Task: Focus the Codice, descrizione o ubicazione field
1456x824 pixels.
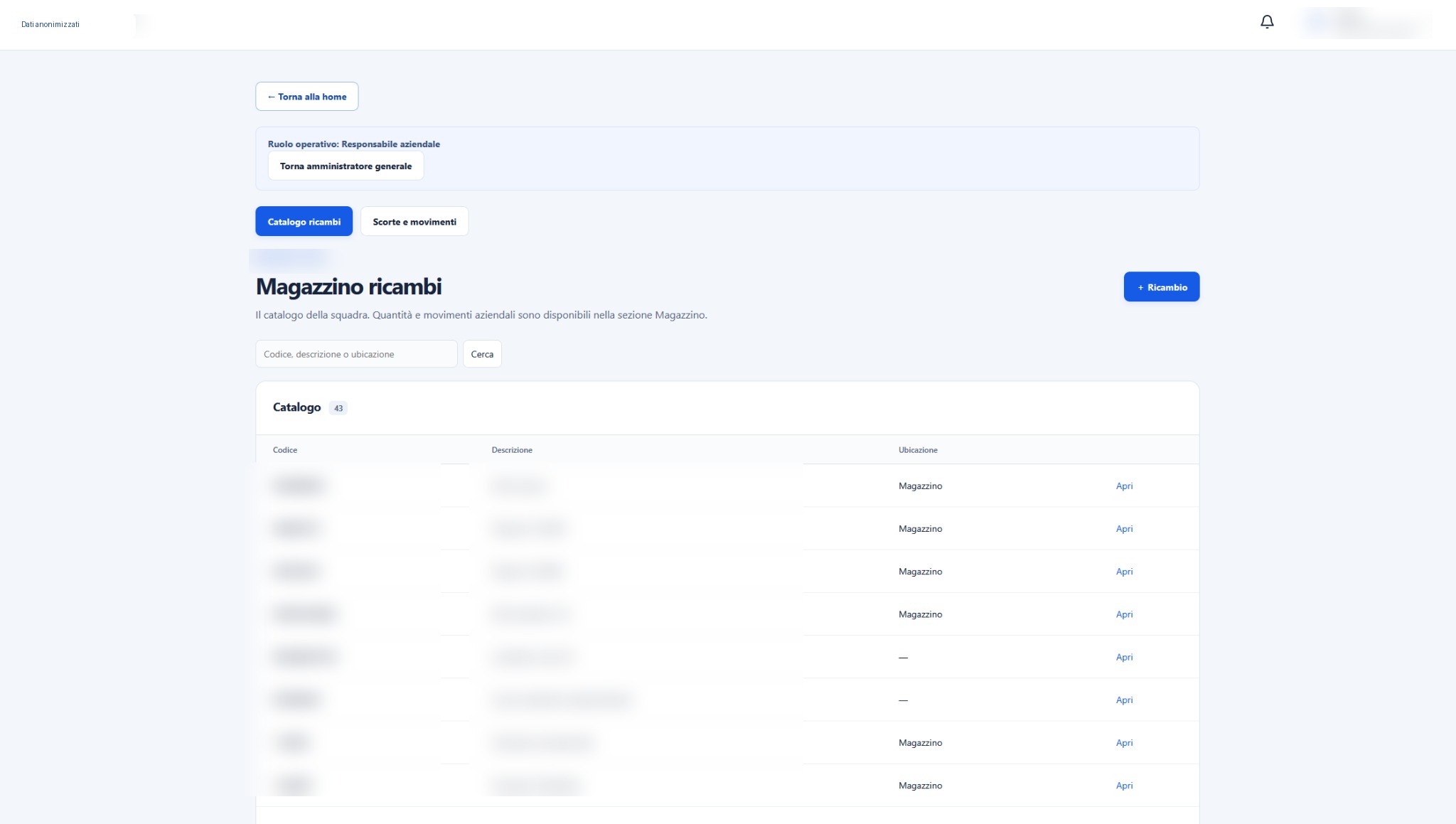Action: coord(356,354)
